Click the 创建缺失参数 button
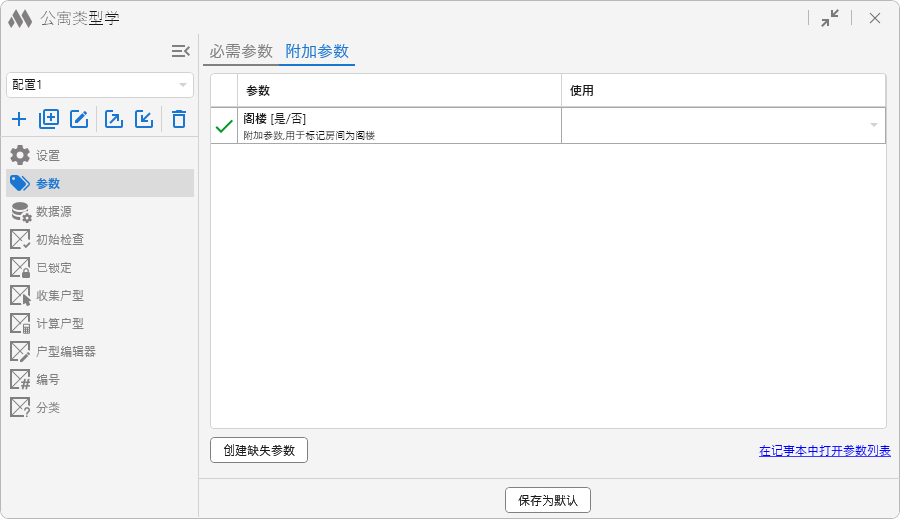The height and width of the screenshot is (519, 900). click(259, 450)
